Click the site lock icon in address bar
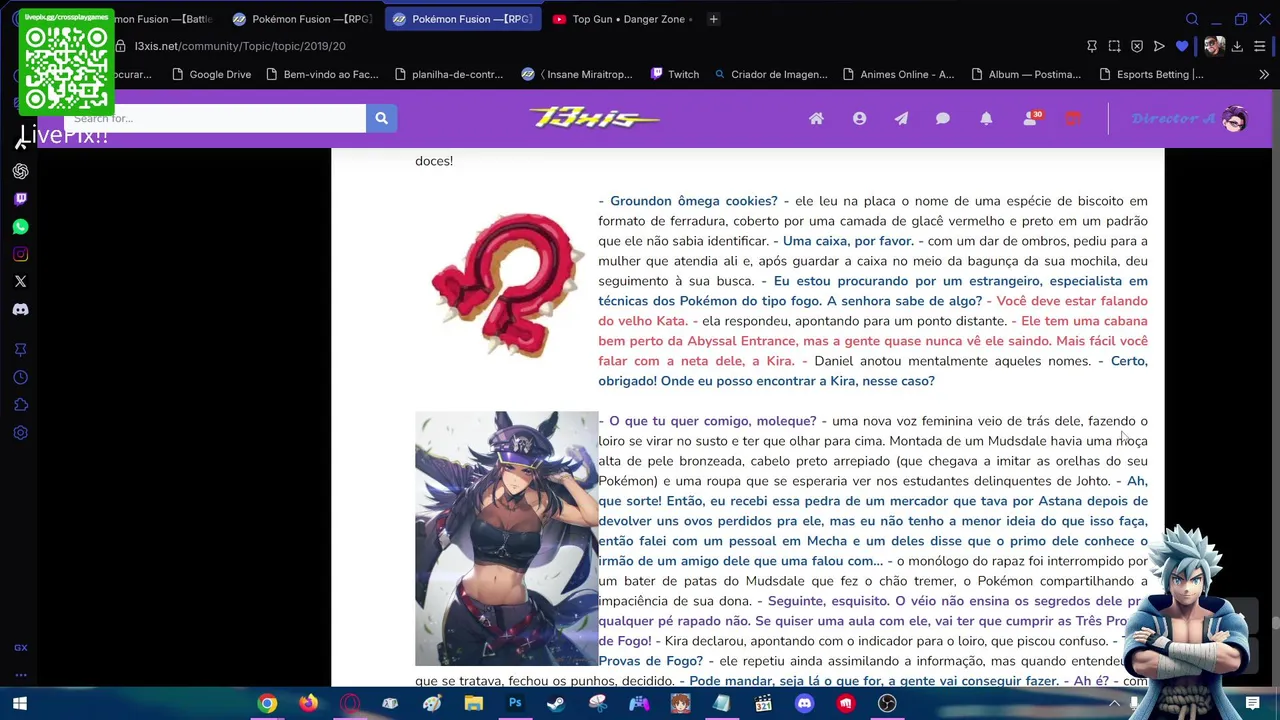 pos(120,46)
